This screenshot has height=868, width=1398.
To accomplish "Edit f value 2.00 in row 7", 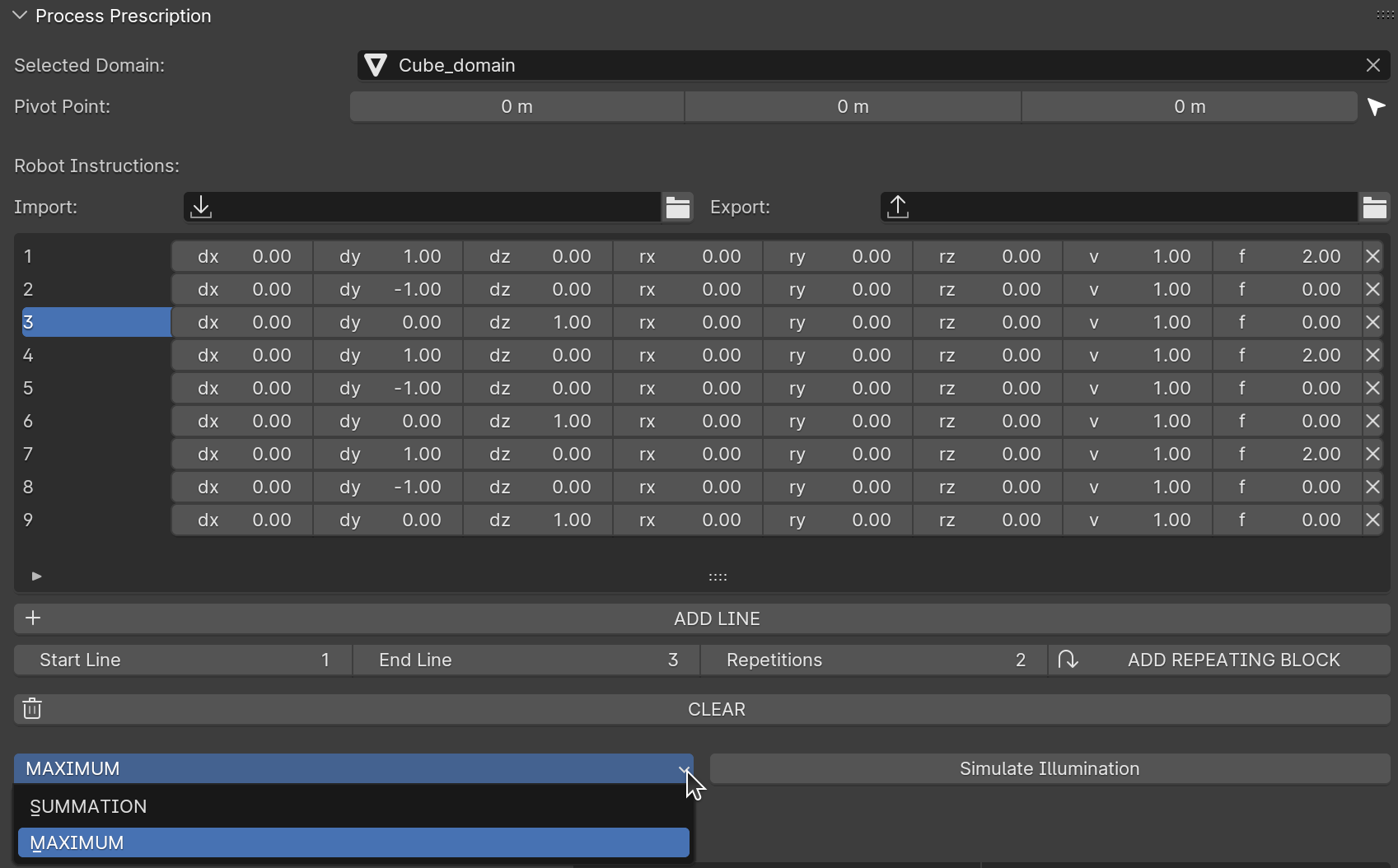I will [1288, 454].
